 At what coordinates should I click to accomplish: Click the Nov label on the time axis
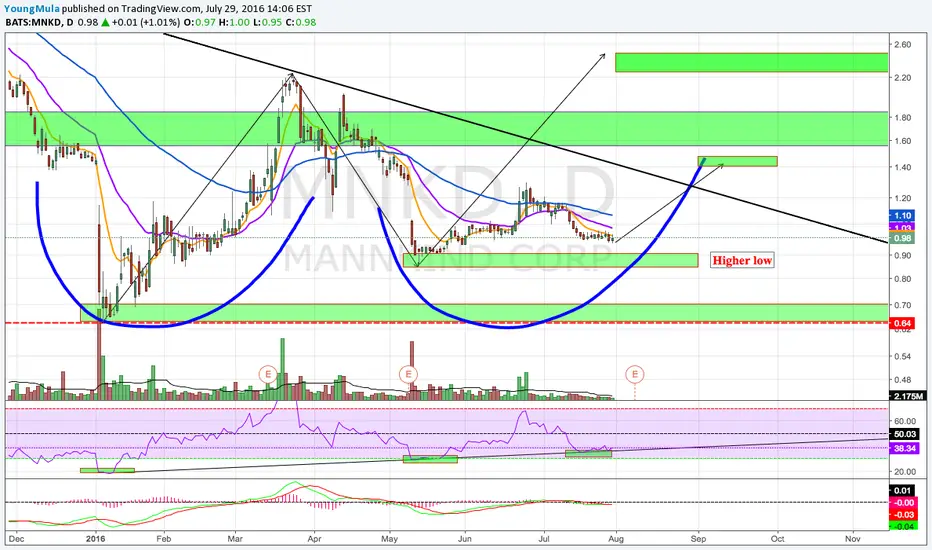(852, 539)
